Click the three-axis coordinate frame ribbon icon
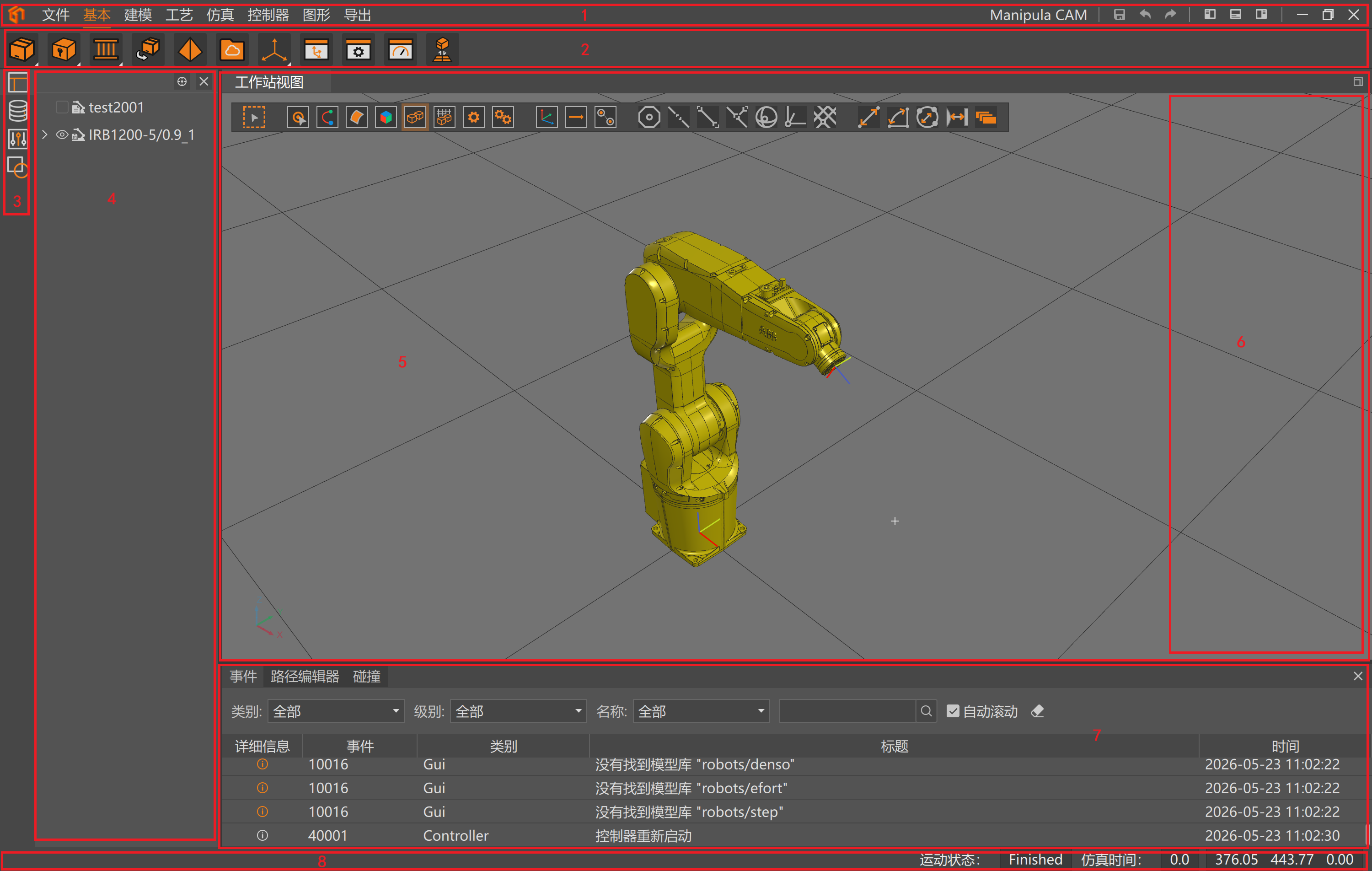The image size is (1372, 871). (274, 49)
